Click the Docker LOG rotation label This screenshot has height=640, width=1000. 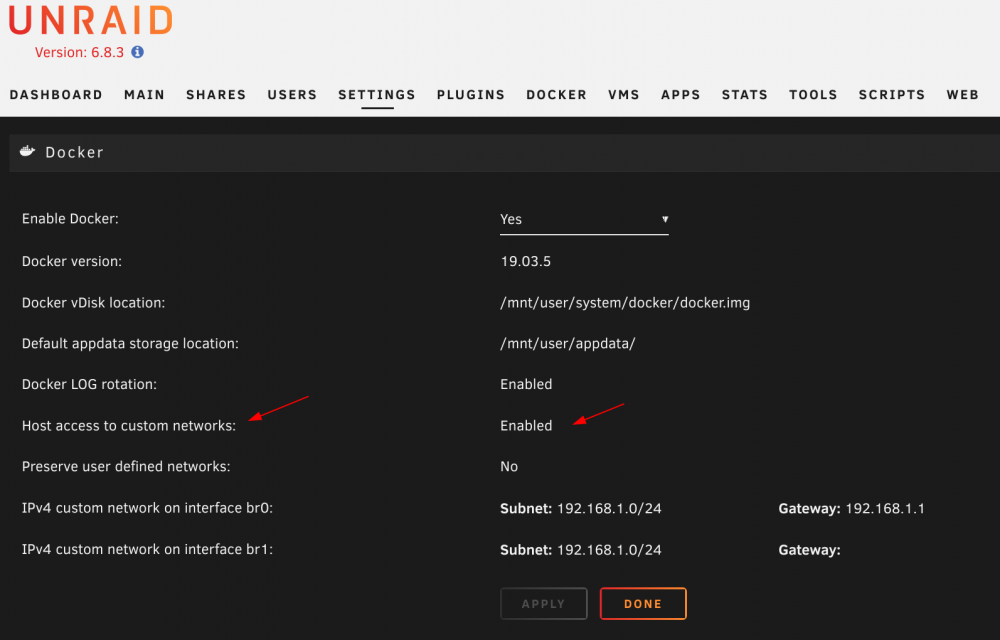tap(89, 384)
